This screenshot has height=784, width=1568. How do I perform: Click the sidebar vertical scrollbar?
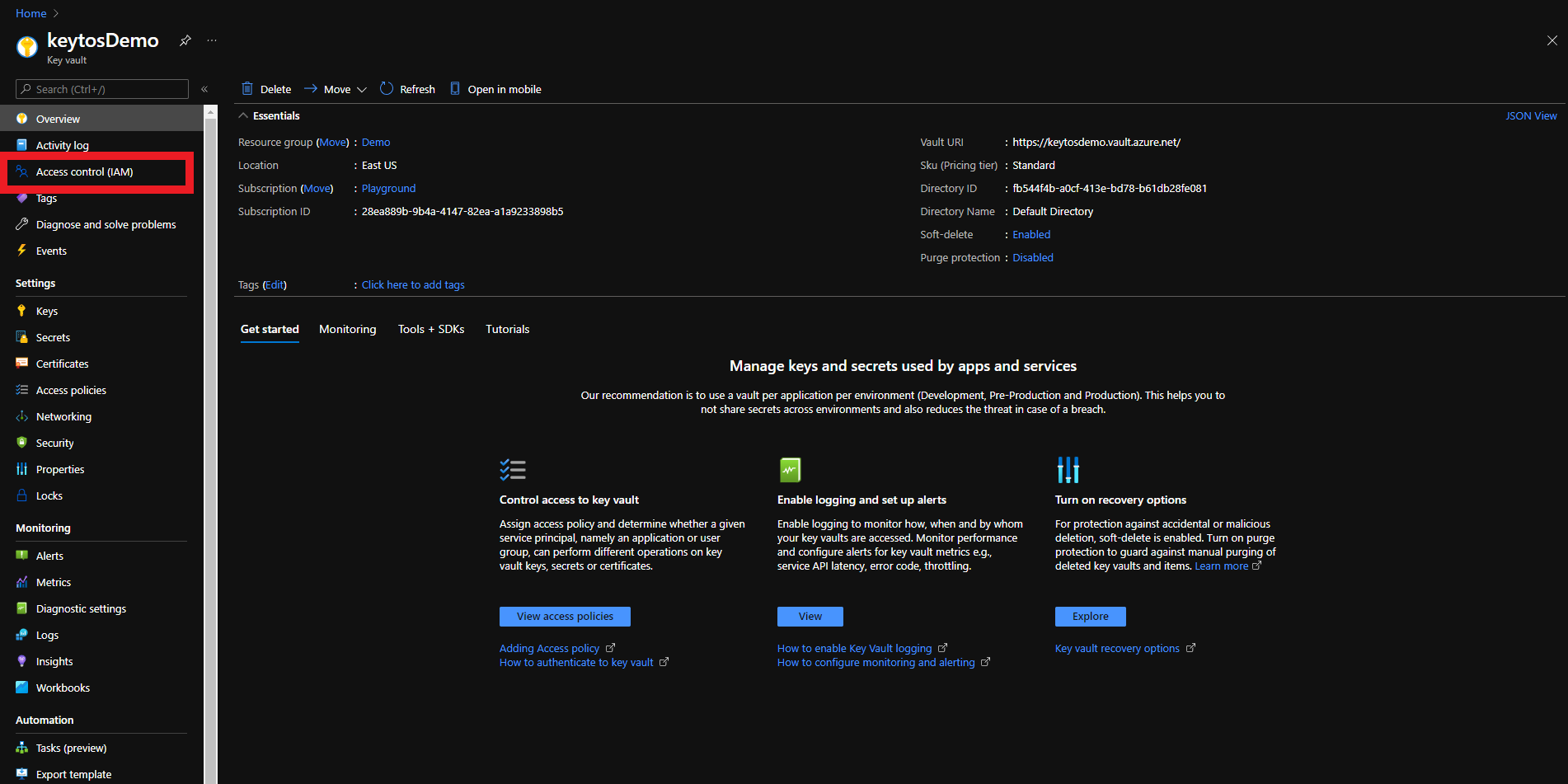[x=211, y=449]
